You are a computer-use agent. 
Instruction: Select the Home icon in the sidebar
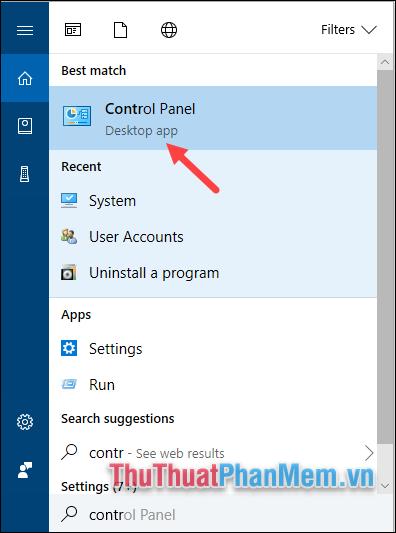click(x=25, y=78)
